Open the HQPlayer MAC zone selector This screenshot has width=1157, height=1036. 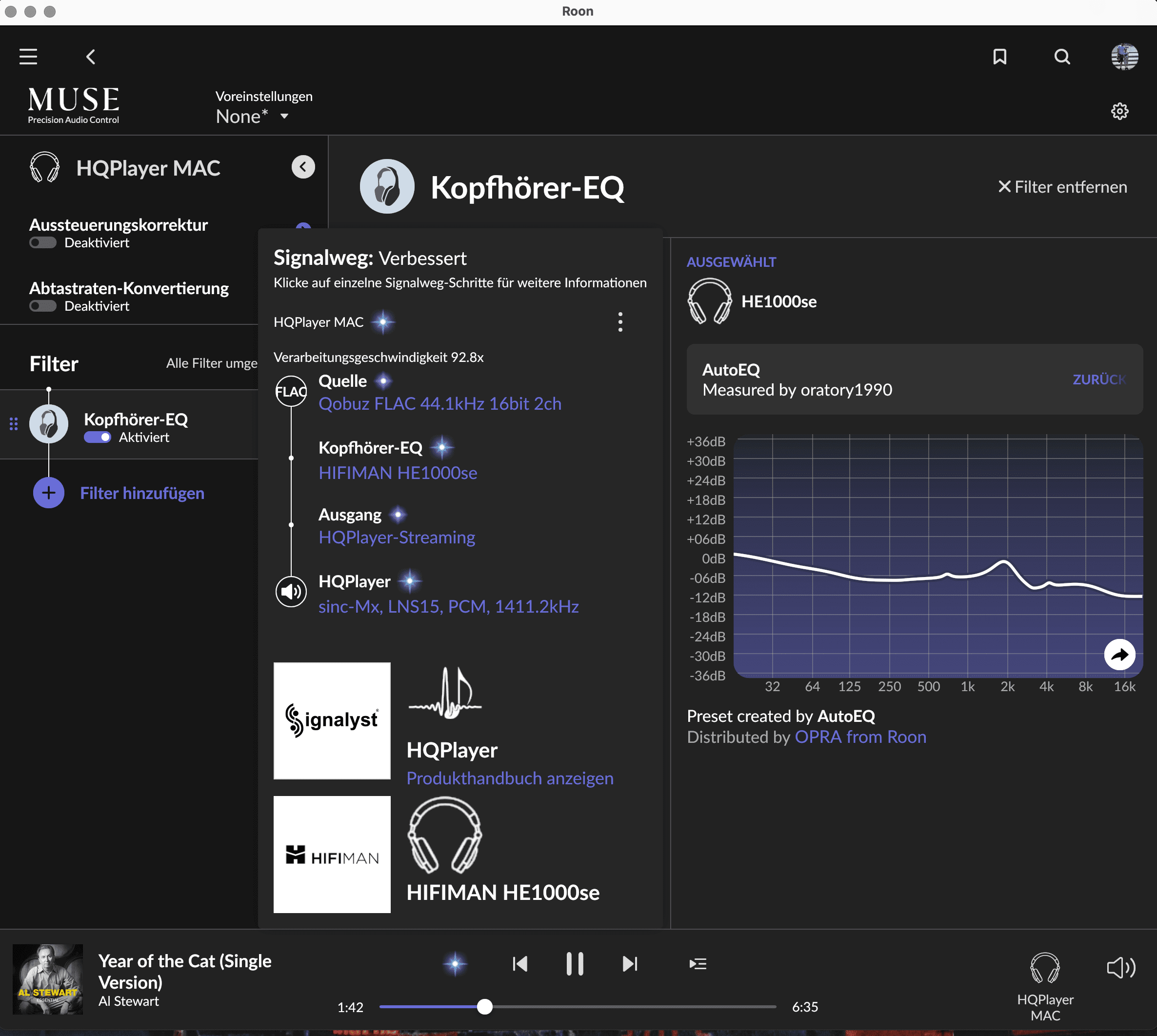click(x=1045, y=987)
